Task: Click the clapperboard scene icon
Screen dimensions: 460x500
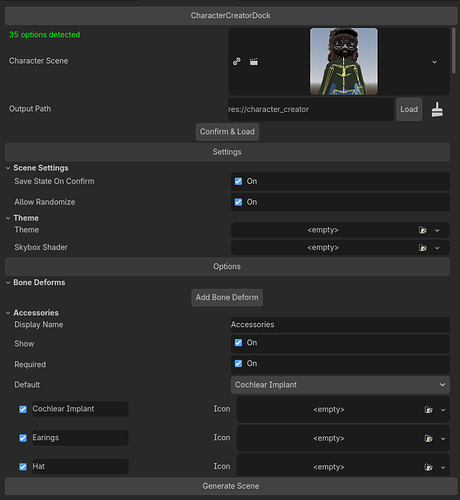Action: (x=254, y=62)
